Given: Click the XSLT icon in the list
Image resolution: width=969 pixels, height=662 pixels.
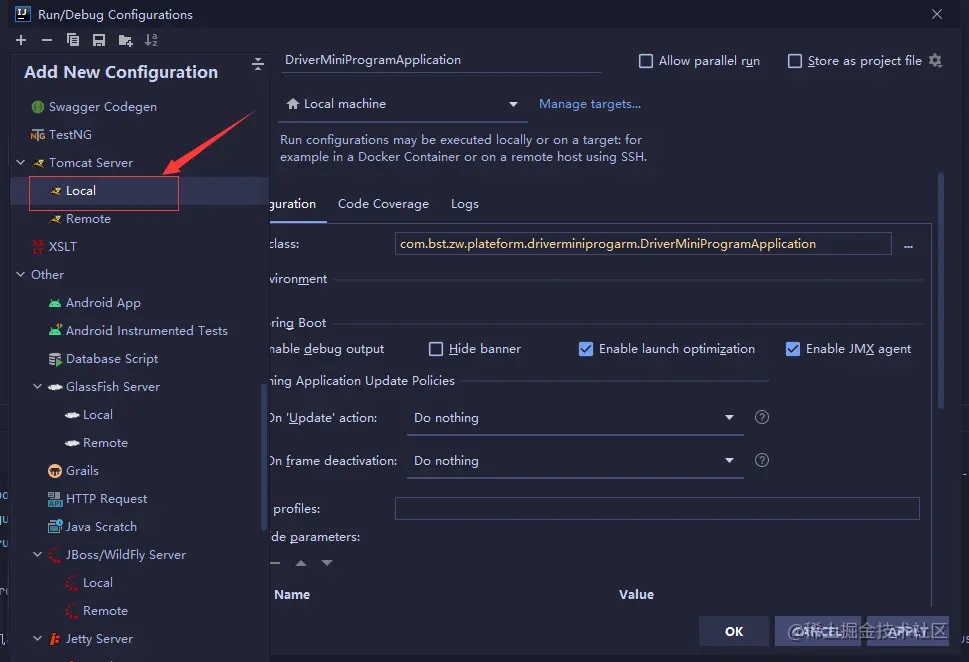Looking at the screenshot, I should (38, 247).
